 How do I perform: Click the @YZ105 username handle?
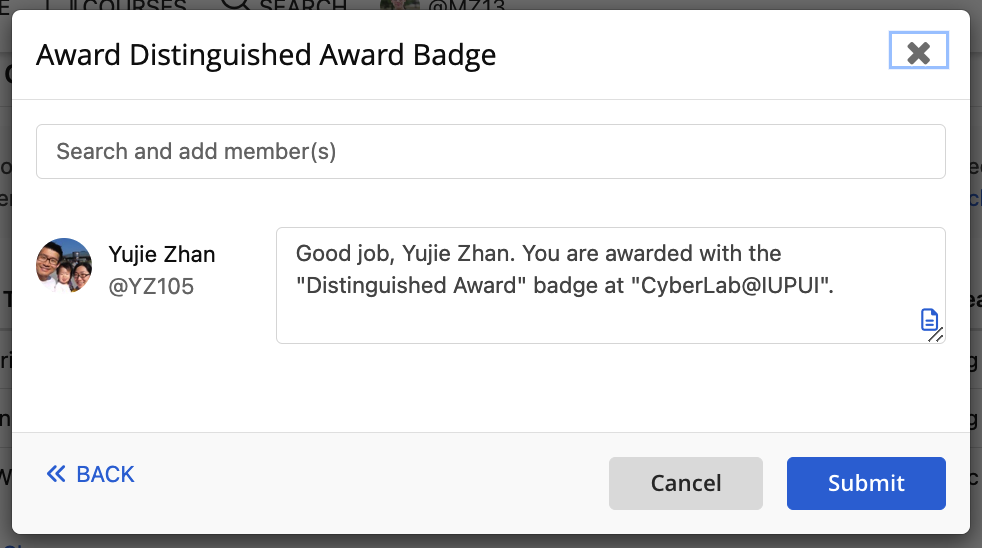point(151,286)
